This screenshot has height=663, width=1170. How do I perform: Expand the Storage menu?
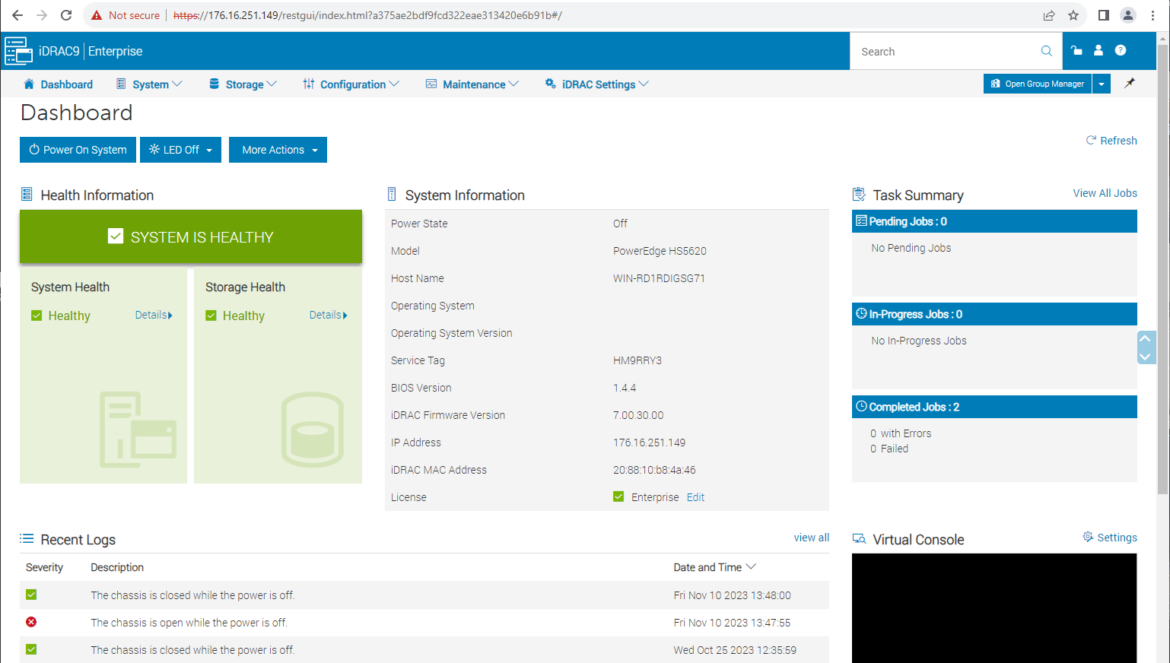[x=243, y=84]
